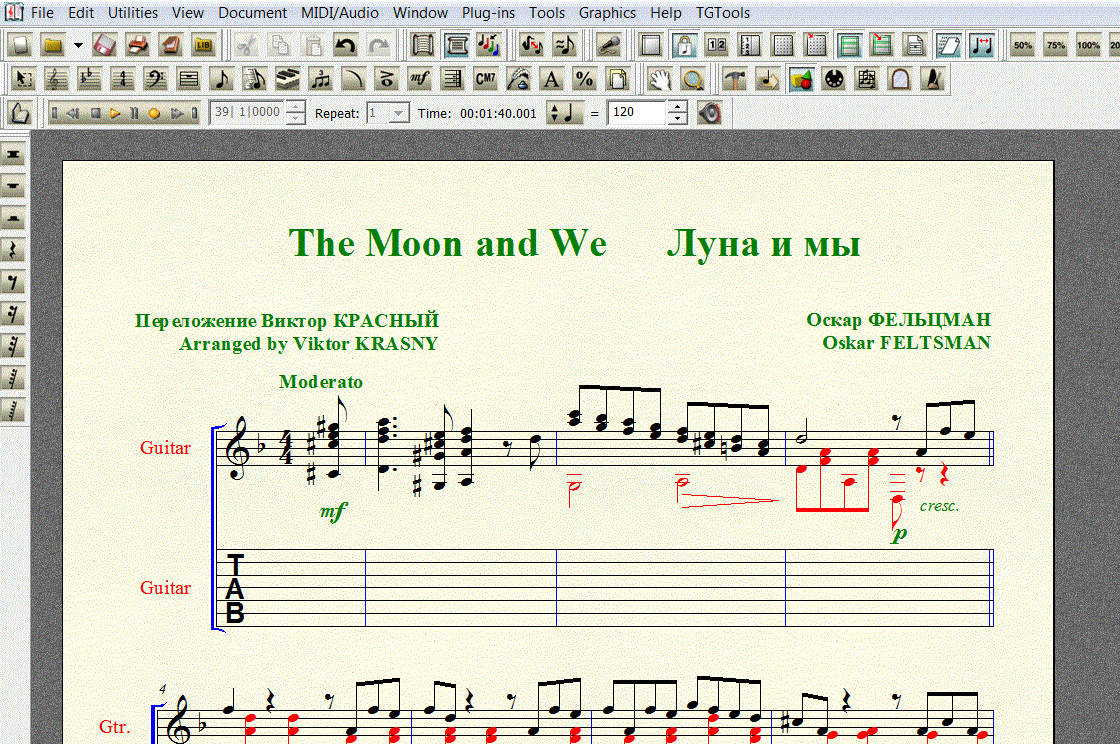Open the File menu
The height and width of the screenshot is (744, 1120).
pyautogui.click(x=42, y=13)
